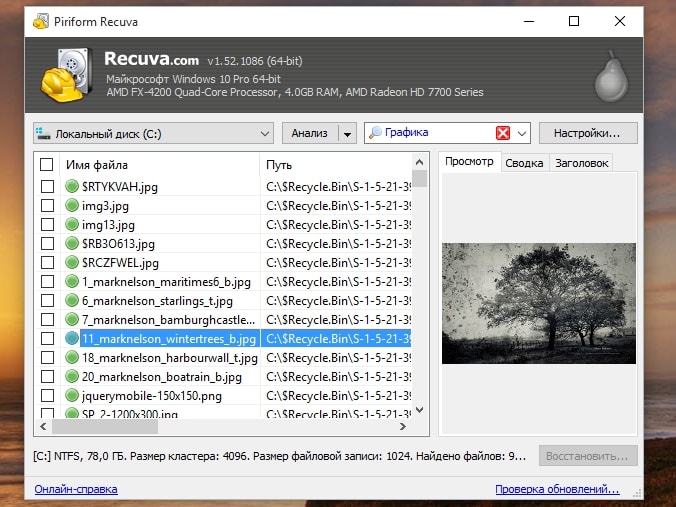This screenshot has width=676, height=507.
Task: Click status dot of 18_marknelson_harbourwall_t.jpg
Action: pos(72,357)
